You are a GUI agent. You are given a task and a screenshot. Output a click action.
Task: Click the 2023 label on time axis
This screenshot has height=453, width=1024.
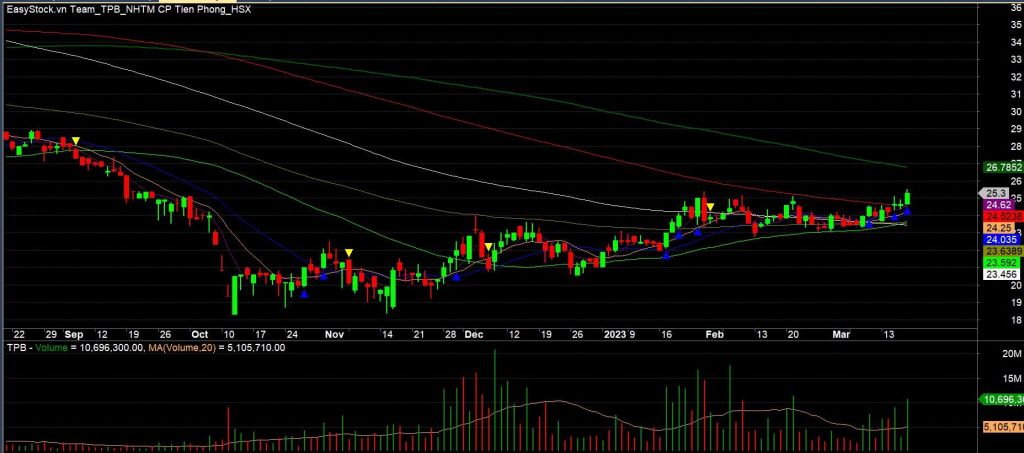click(614, 335)
